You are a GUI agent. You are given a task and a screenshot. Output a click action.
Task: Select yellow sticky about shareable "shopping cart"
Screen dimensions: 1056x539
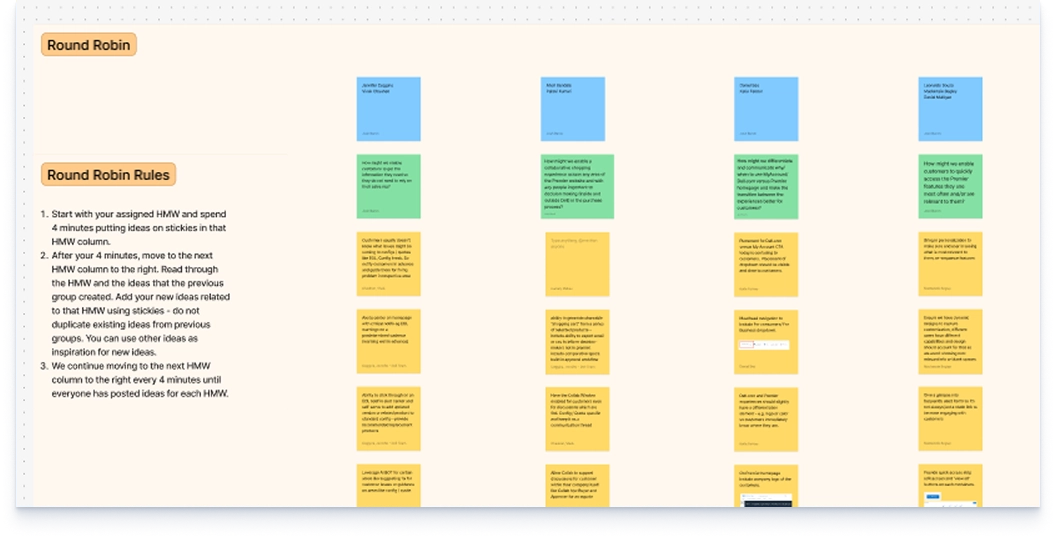(577, 342)
